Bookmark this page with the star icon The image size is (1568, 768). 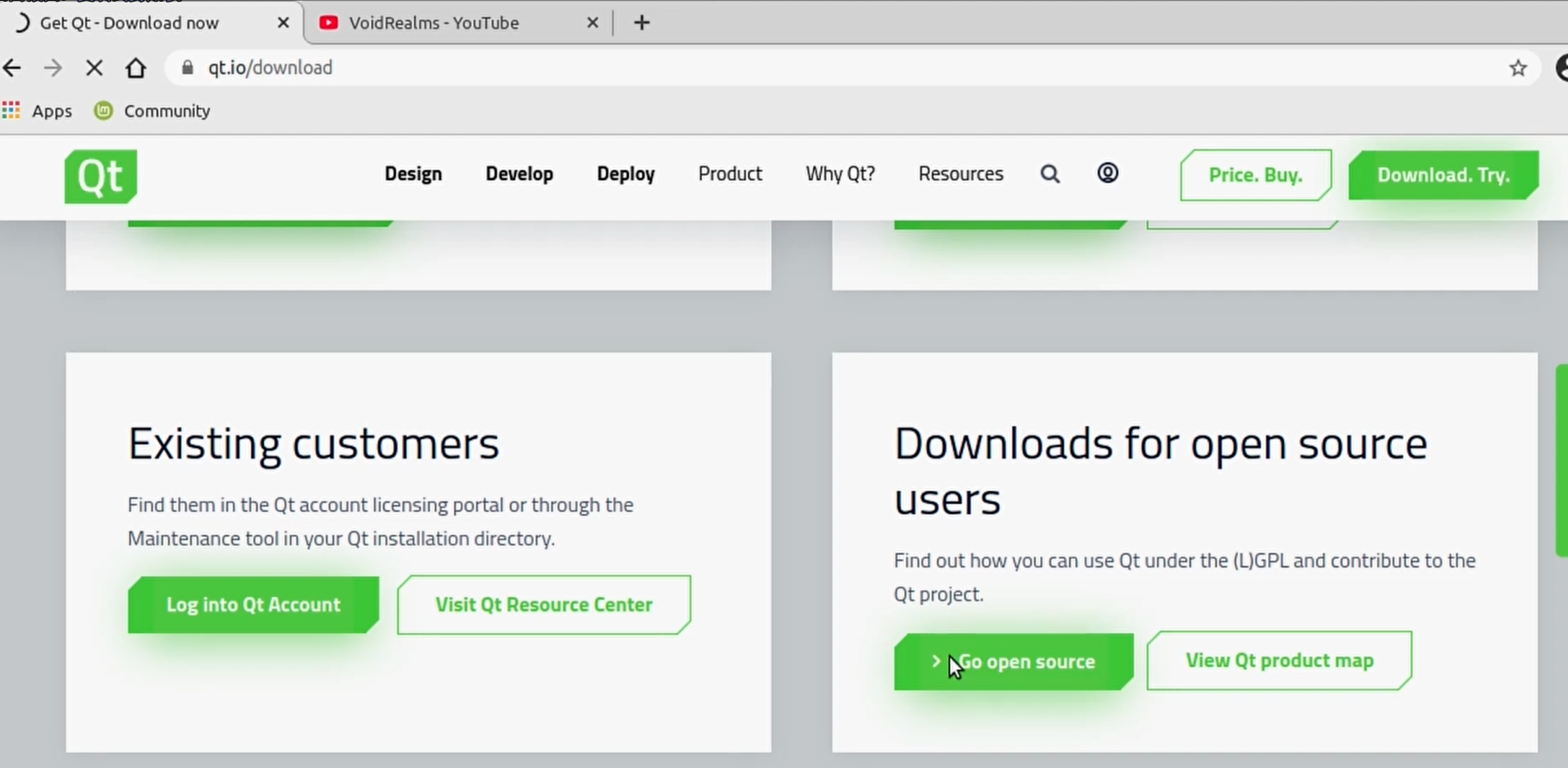click(1518, 67)
